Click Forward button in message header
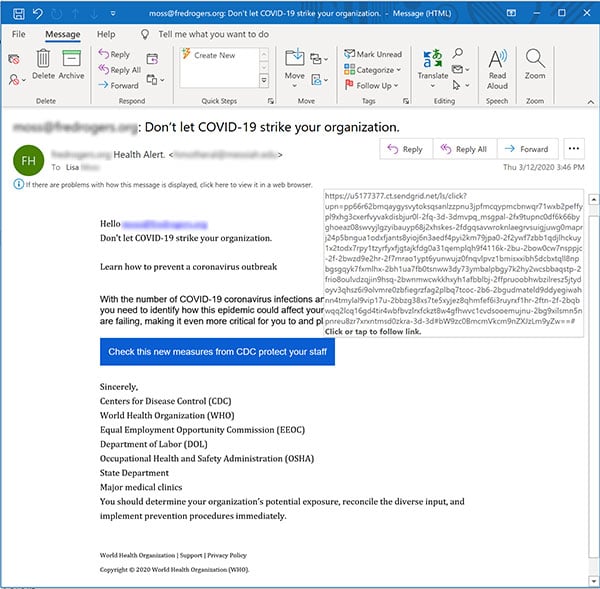Image resolution: width=600 pixels, height=589 pixels. click(527, 149)
